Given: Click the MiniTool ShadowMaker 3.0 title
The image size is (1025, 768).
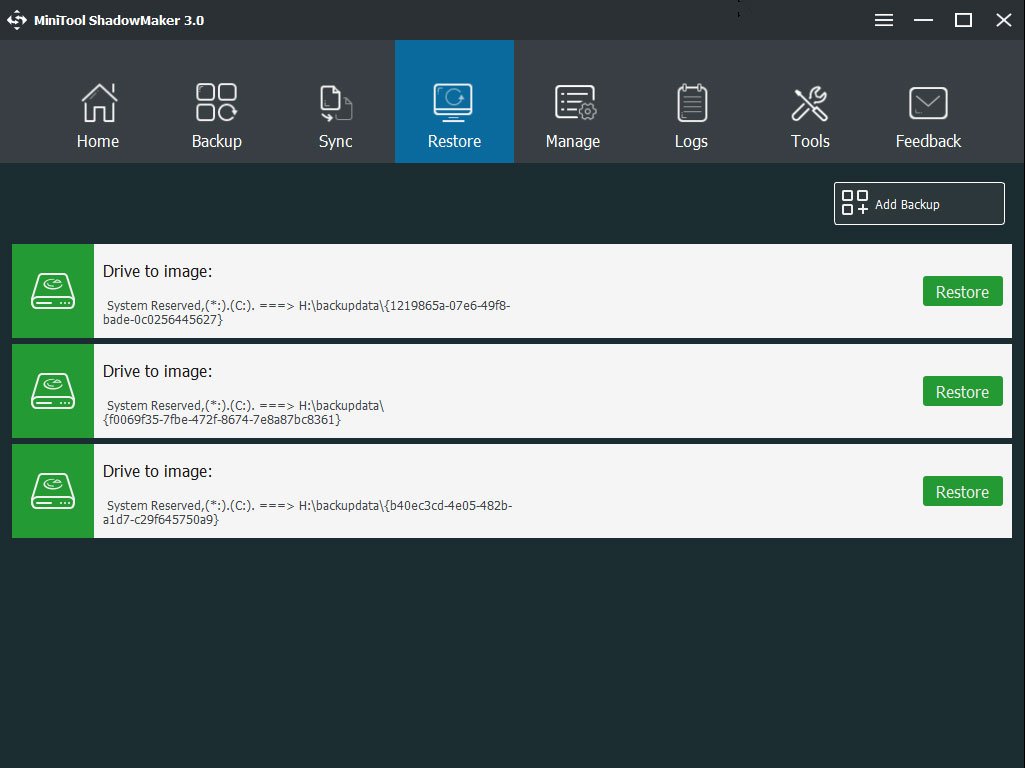Looking at the screenshot, I should click(119, 20).
